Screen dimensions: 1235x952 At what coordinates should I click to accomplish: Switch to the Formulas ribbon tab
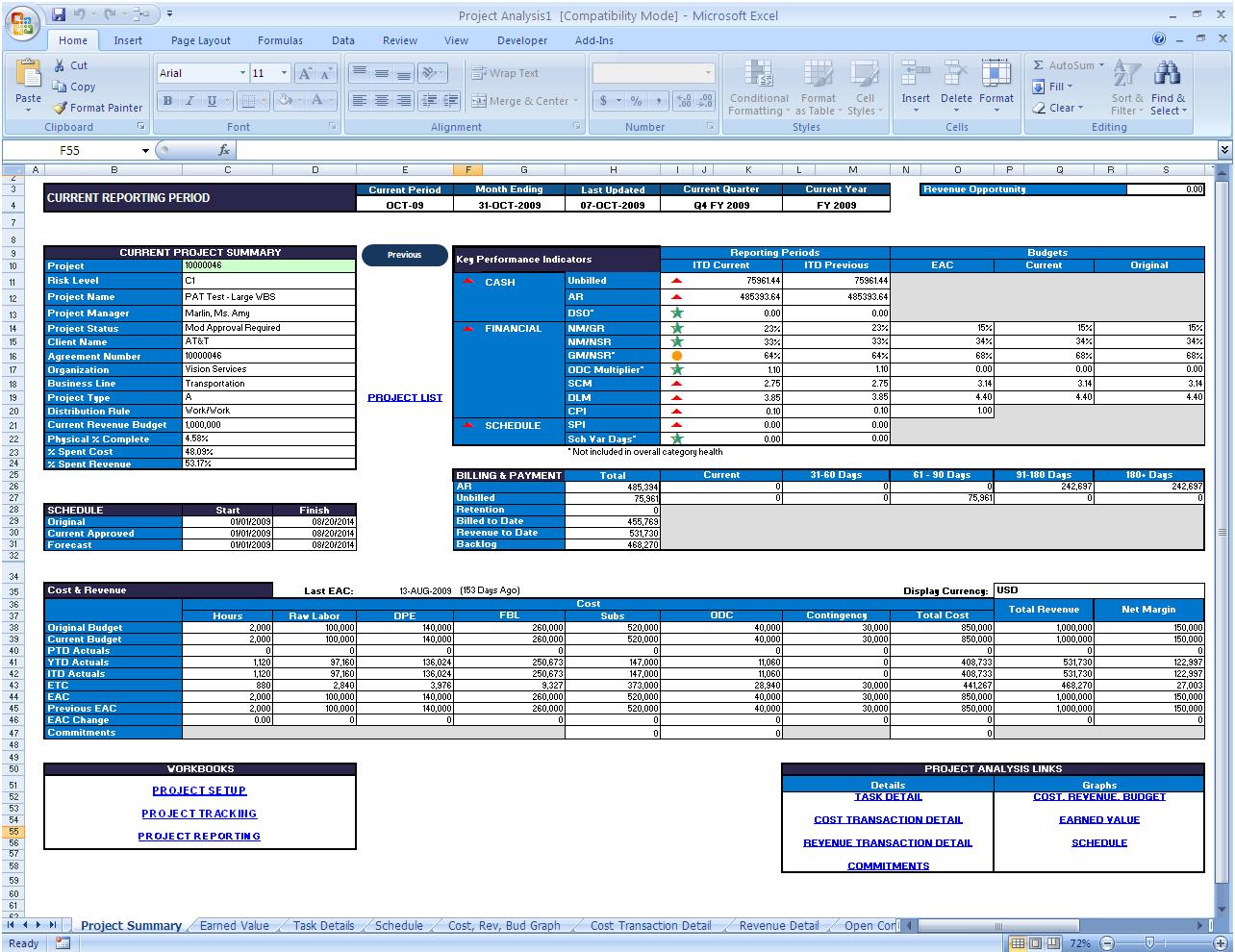(x=280, y=40)
